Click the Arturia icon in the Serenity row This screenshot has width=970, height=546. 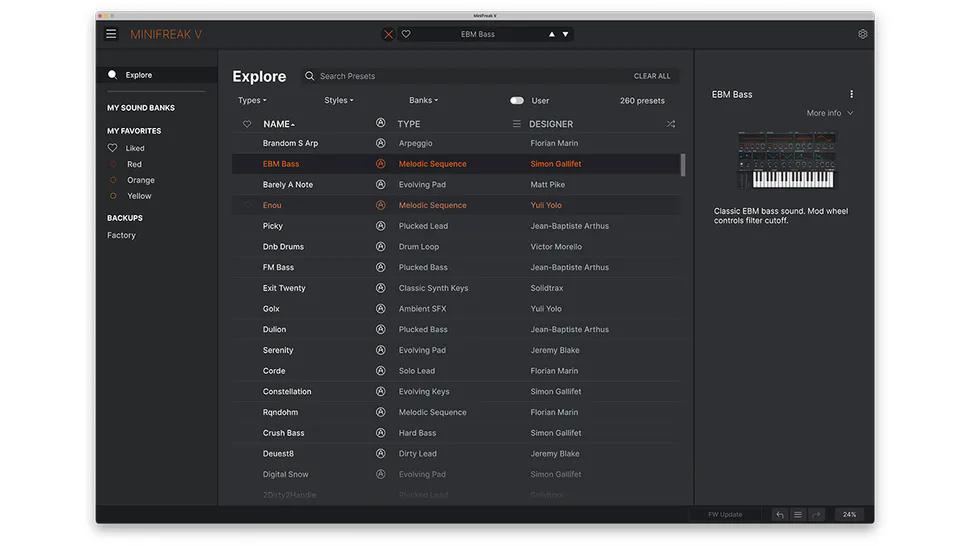(380, 350)
